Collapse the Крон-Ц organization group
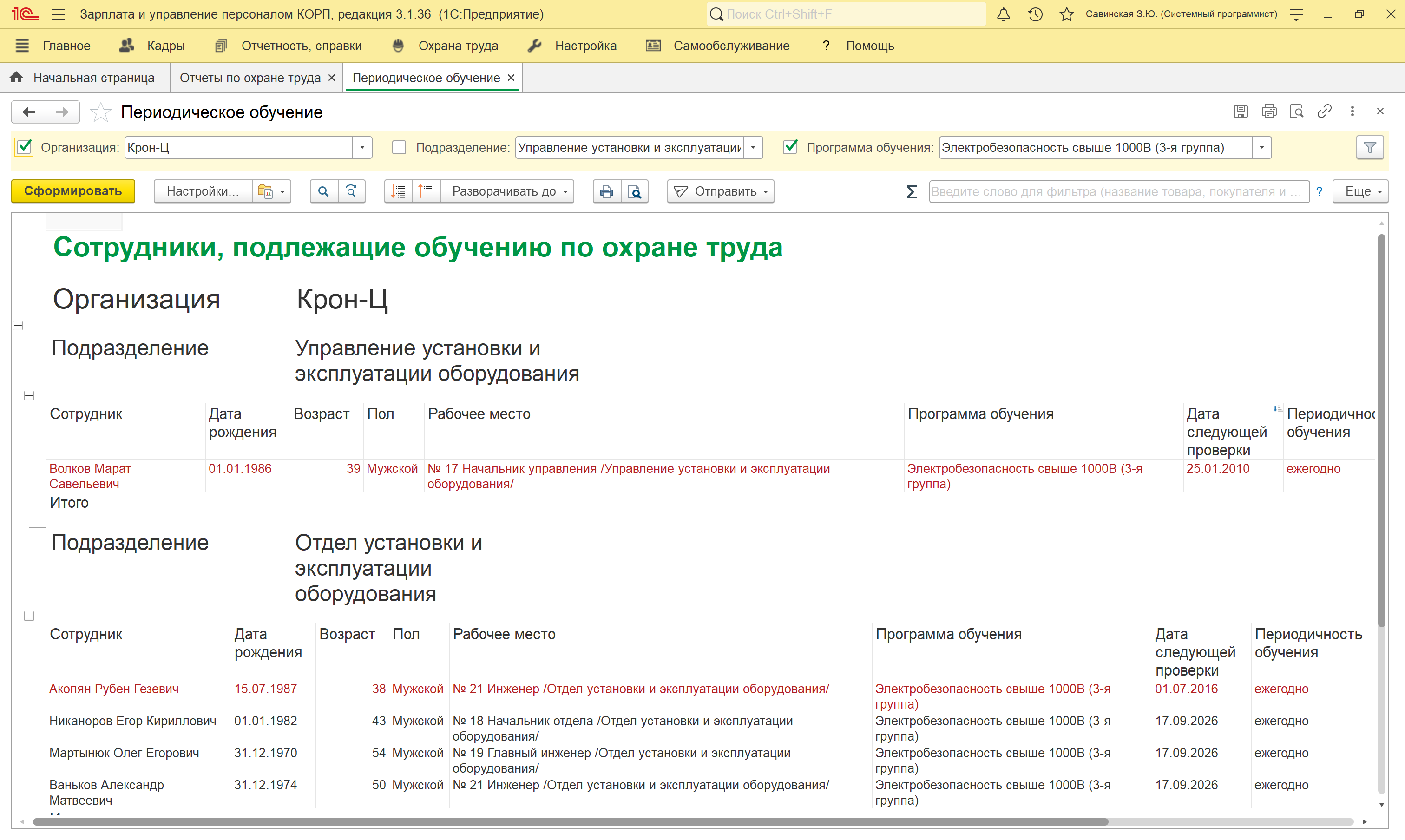The image size is (1405, 840). pos(18,326)
